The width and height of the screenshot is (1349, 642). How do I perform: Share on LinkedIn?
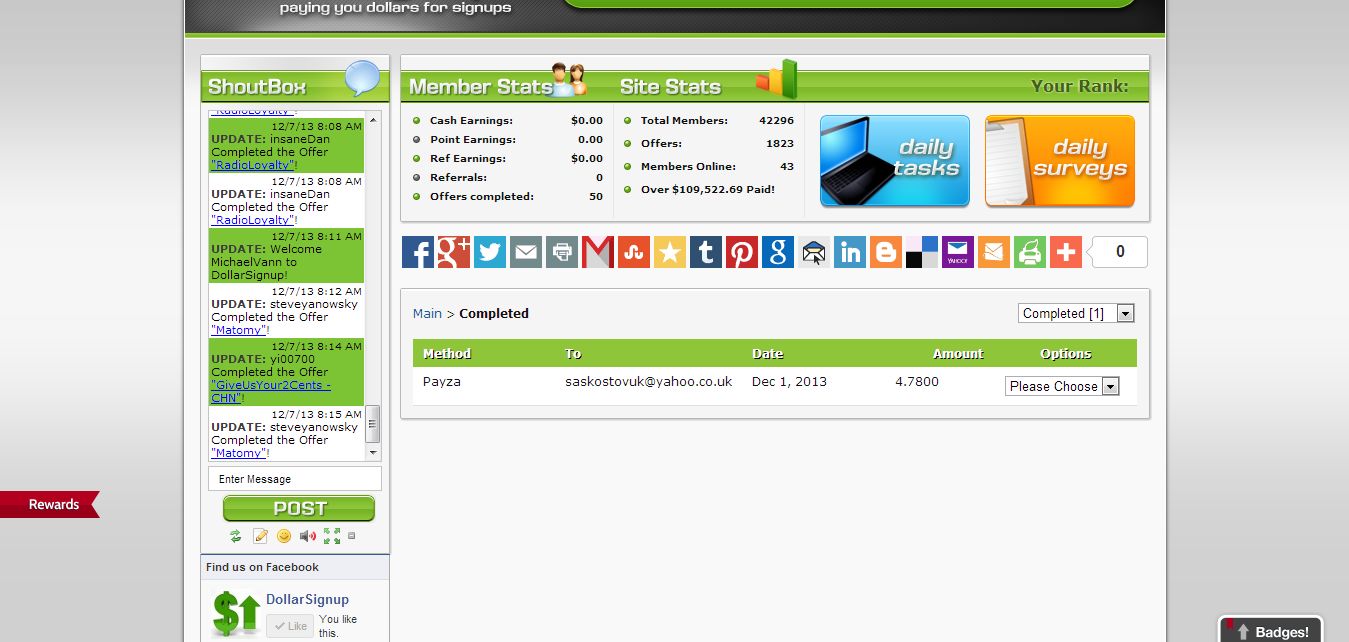[x=850, y=252]
